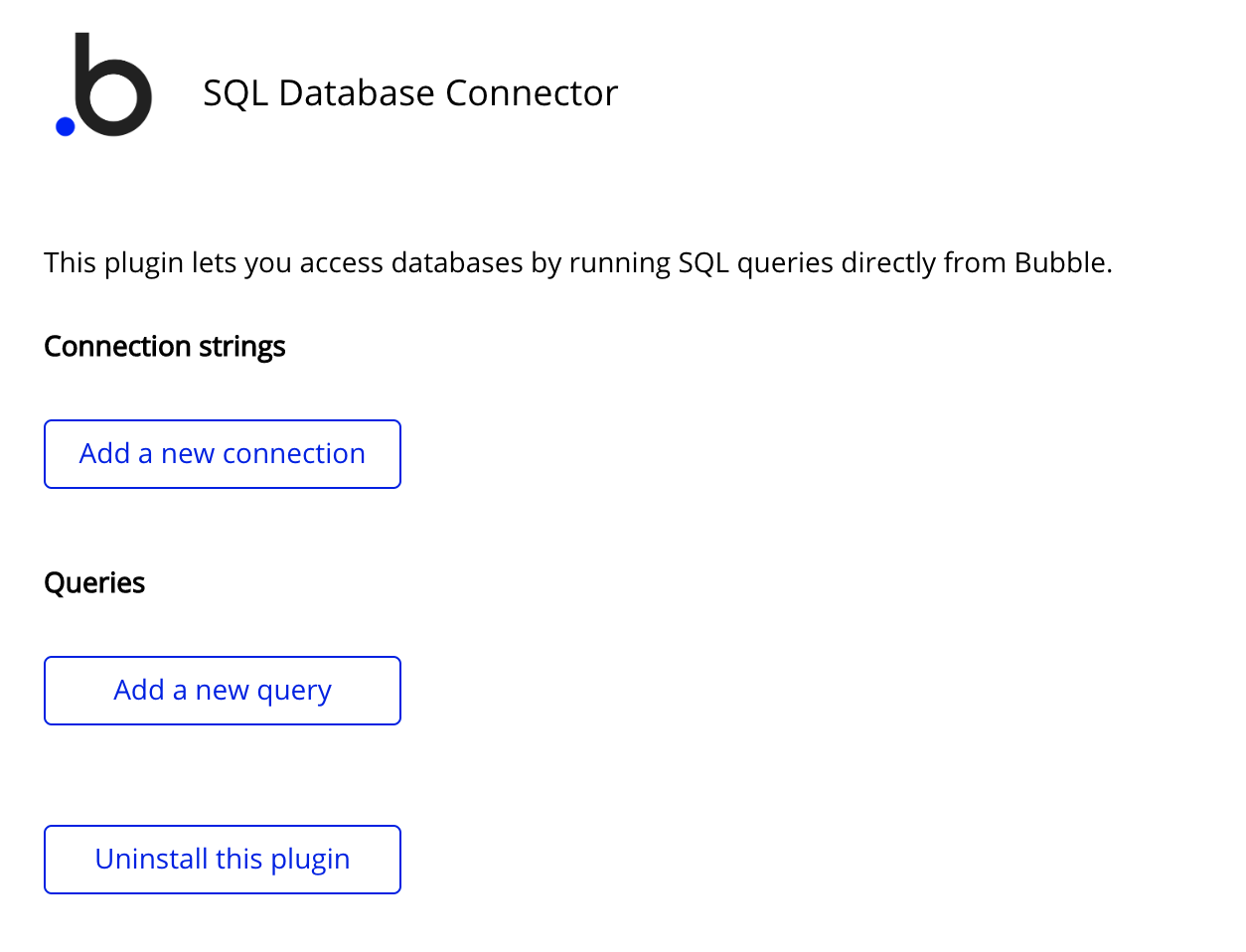Select the SQL Database Connector title text
The width and height of the screenshot is (1246, 952).
(410, 91)
